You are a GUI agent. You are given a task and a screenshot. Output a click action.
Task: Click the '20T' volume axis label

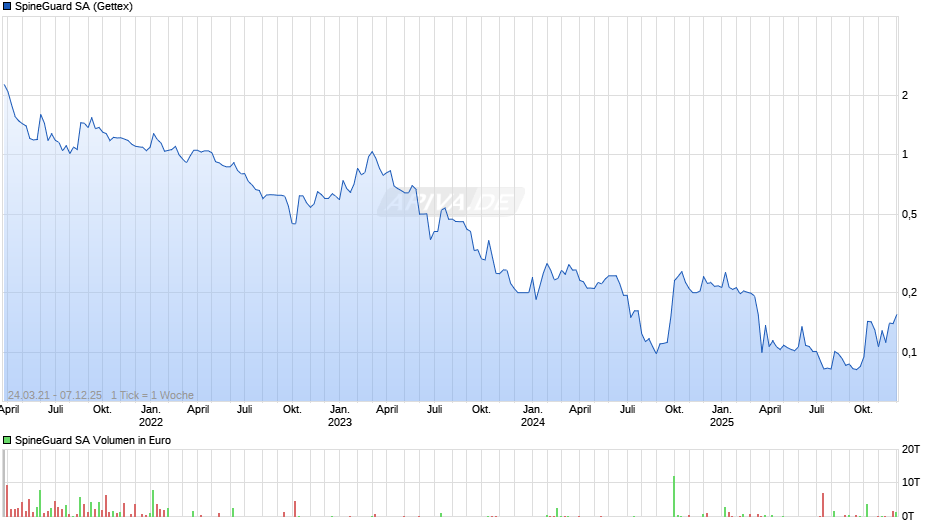(911, 449)
